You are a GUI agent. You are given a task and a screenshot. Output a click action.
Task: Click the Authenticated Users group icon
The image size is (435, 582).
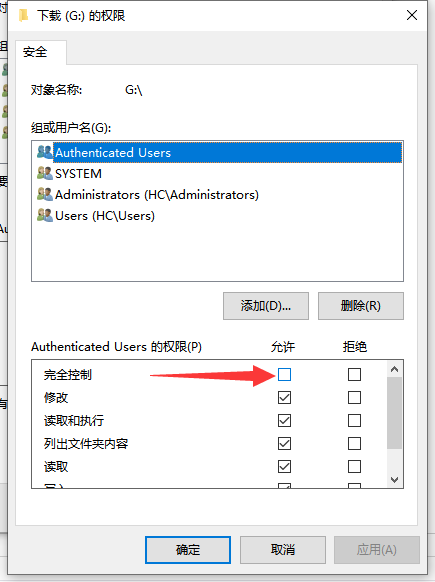pos(45,152)
